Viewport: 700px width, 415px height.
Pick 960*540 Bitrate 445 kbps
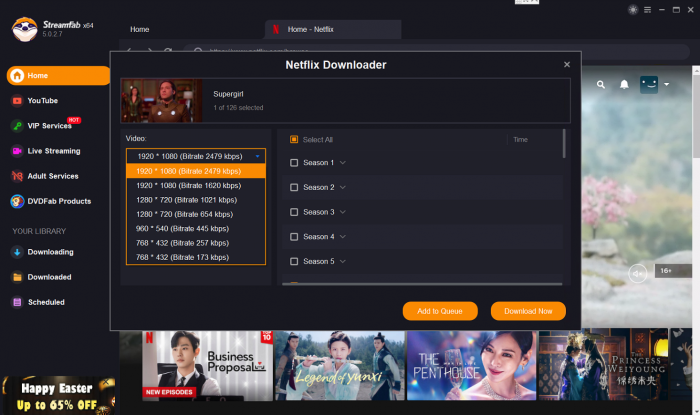(196, 228)
